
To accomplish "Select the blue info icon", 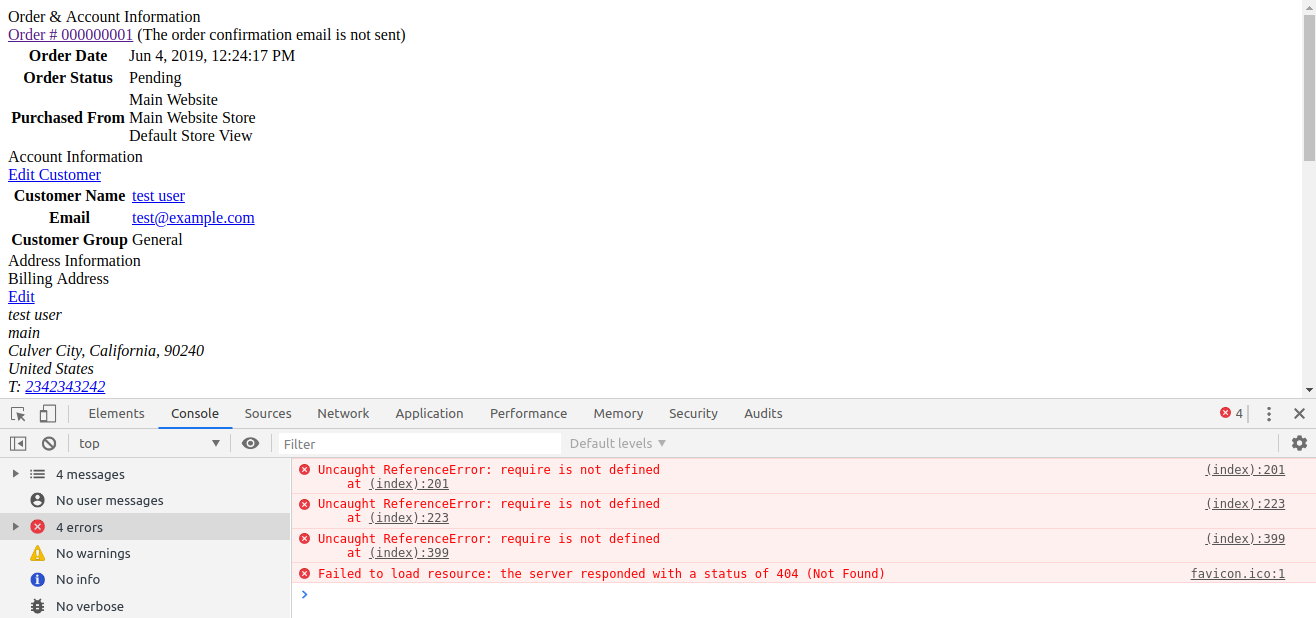I will pos(37,580).
